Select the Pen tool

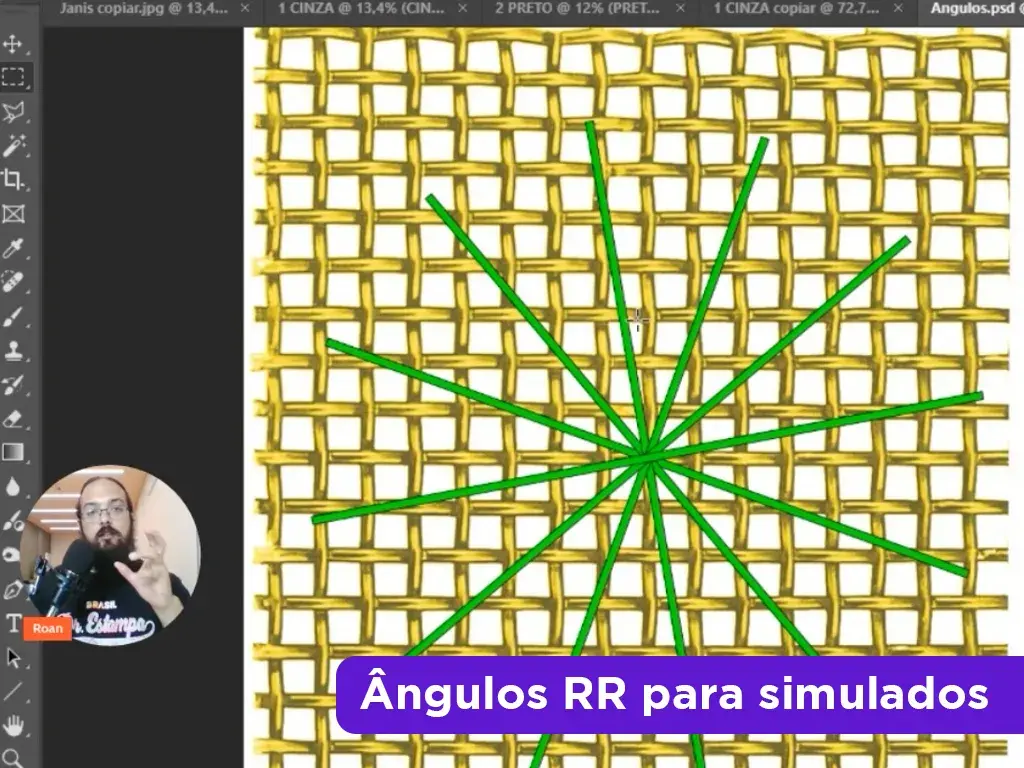(x=13, y=589)
